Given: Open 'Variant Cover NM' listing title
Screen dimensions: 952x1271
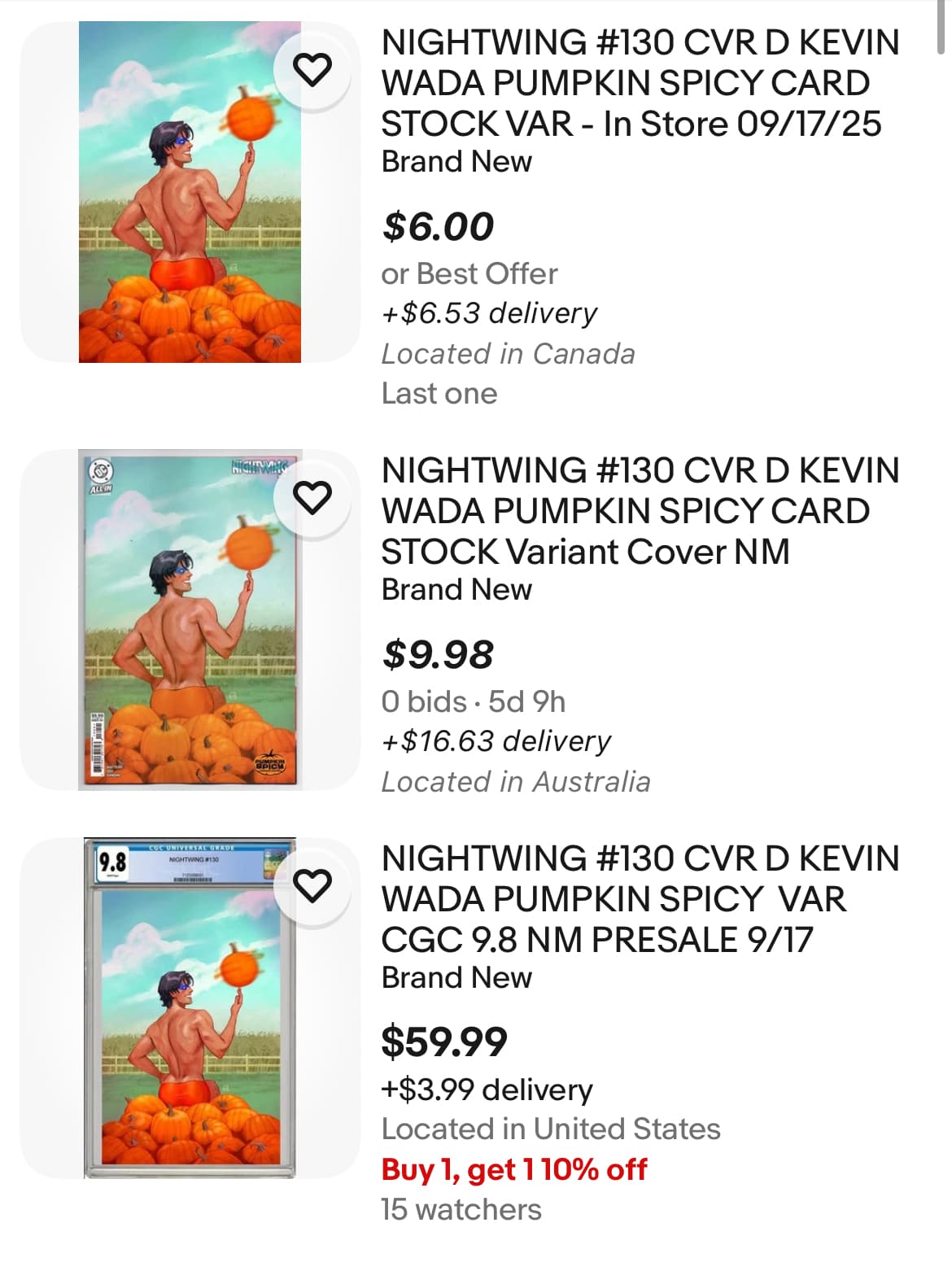Looking at the screenshot, I should pyautogui.click(x=640, y=511).
